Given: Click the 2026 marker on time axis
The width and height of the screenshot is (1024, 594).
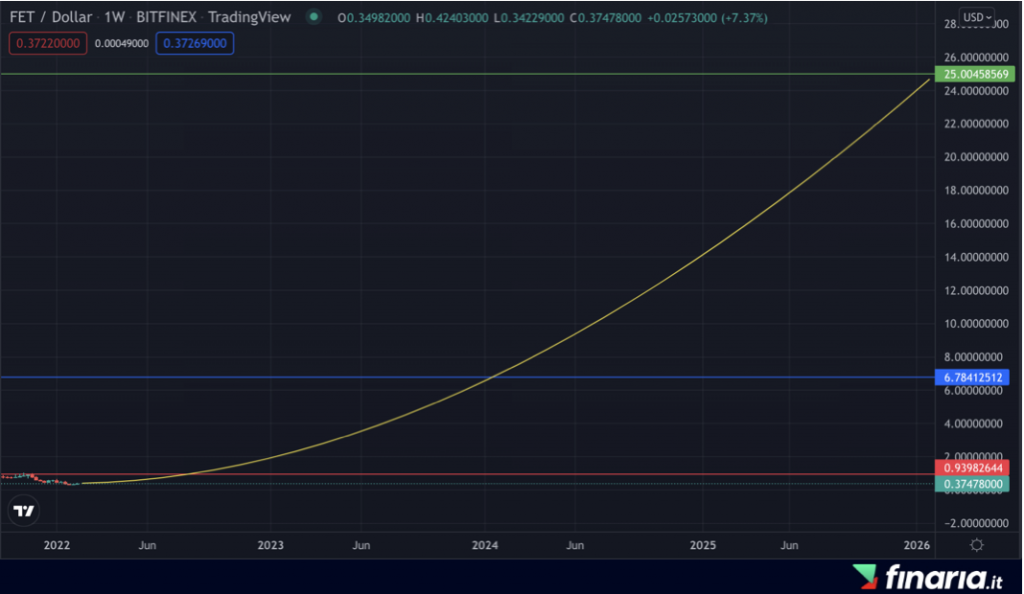Looking at the screenshot, I should (x=916, y=545).
